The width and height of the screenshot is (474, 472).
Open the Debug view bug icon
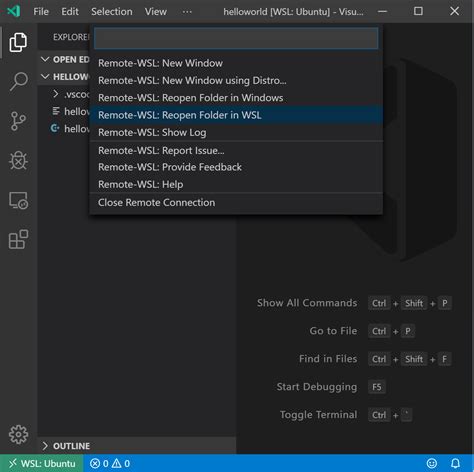pyautogui.click(x=18, y=161)
